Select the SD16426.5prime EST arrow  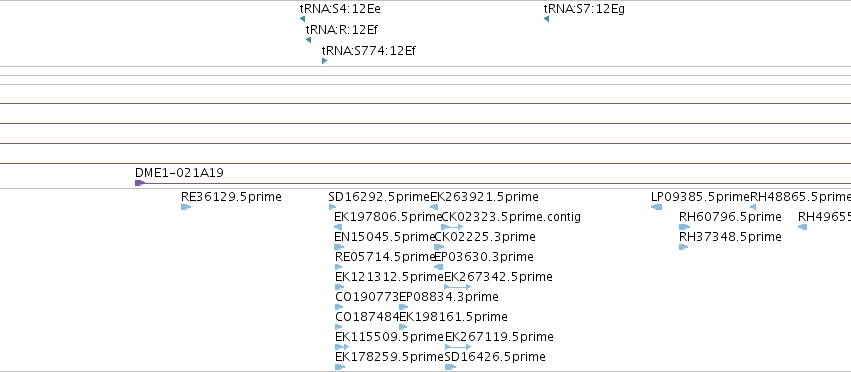pyautogui.click(x=450, y=367)
